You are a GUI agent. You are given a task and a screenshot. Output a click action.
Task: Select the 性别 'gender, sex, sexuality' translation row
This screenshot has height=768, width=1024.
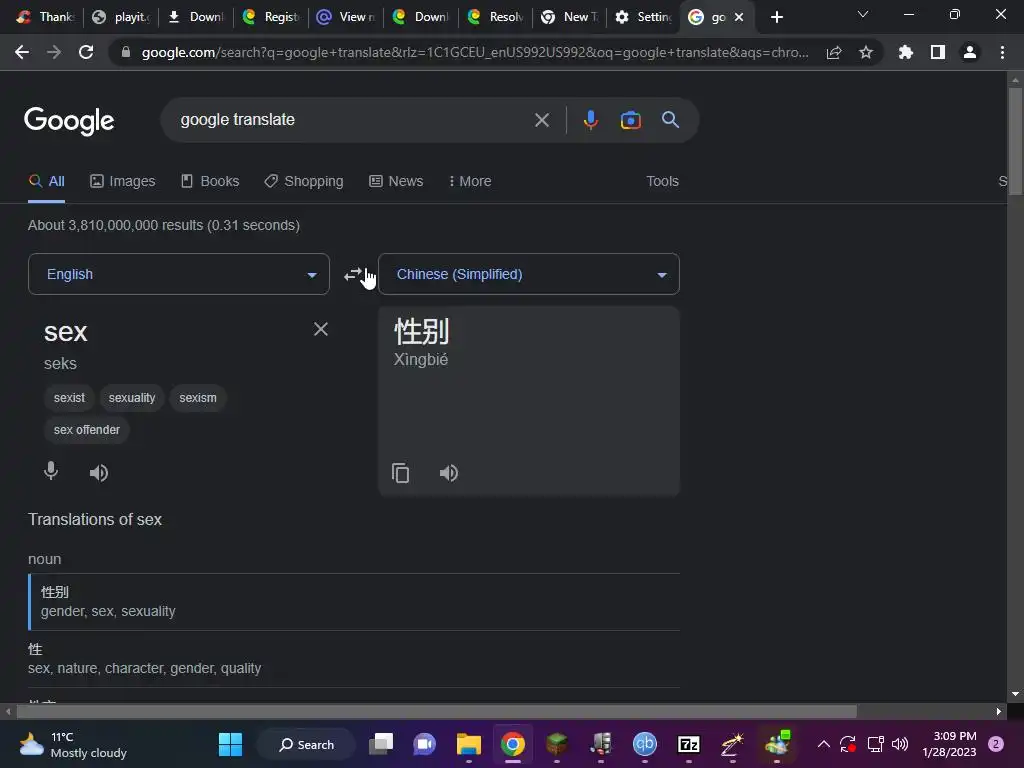(354, 601)
